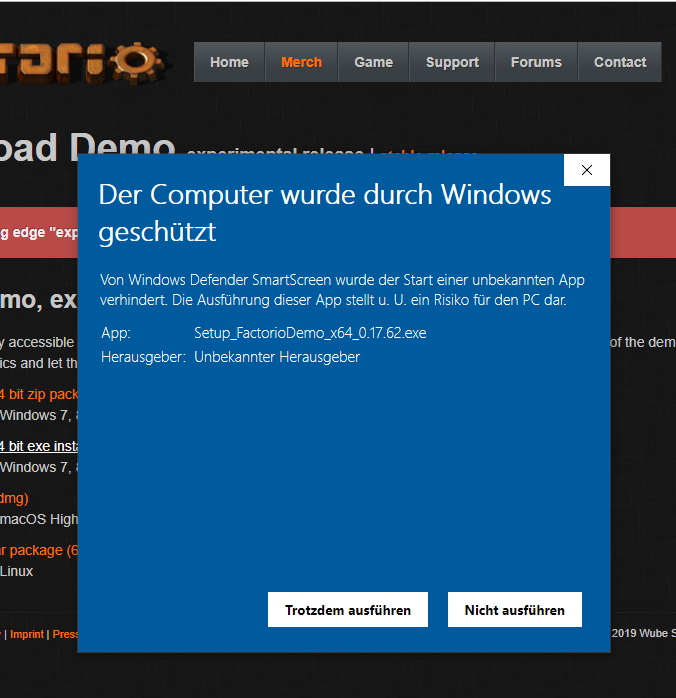
Task: Open the macOS dmg download link
Action: pyautogui.click(x=14, y=498)
